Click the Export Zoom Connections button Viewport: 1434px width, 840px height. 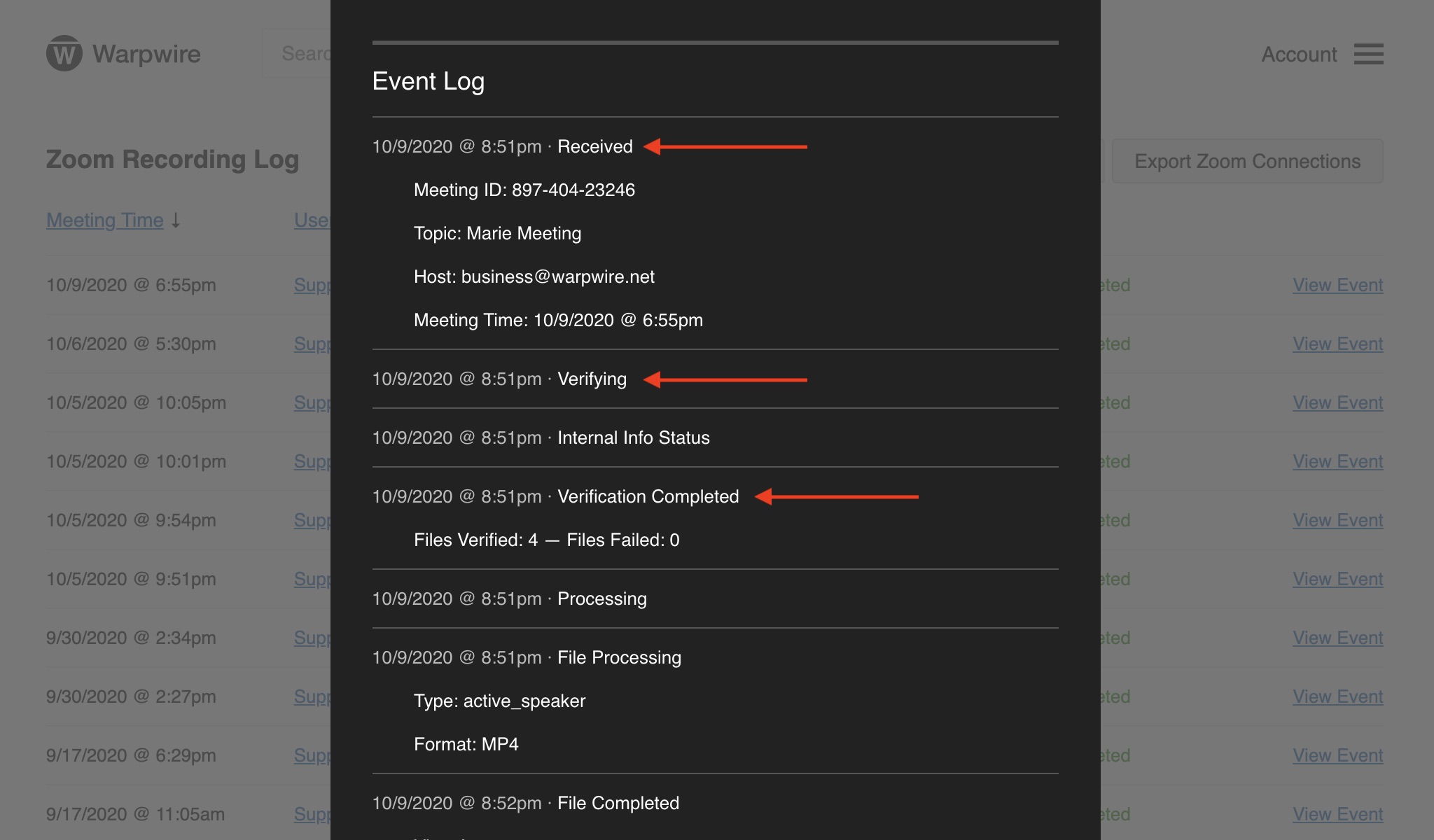point(1247,159)
